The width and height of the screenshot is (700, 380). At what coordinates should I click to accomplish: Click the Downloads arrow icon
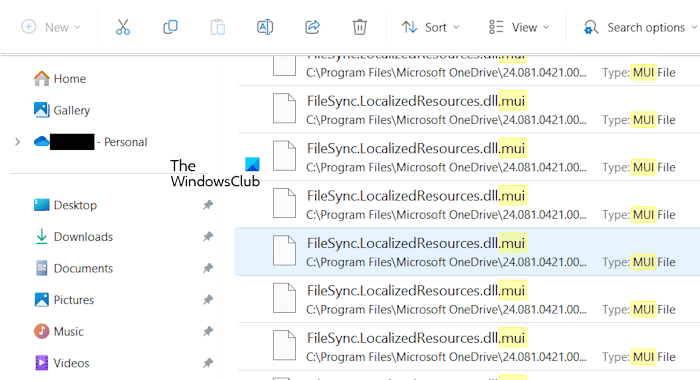(42, 237)
